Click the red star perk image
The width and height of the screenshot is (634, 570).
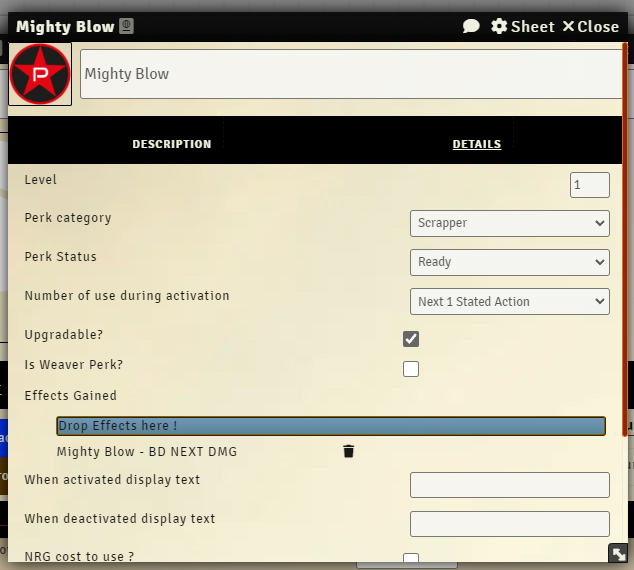coord(40,74)
